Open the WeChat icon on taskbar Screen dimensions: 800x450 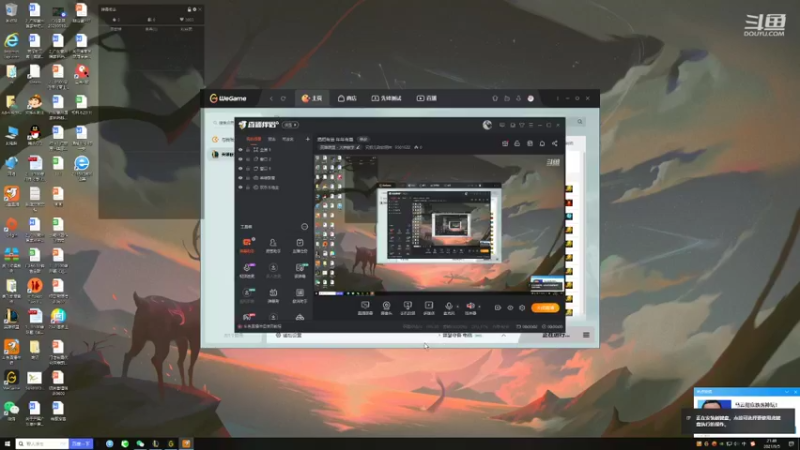[140, 444]
